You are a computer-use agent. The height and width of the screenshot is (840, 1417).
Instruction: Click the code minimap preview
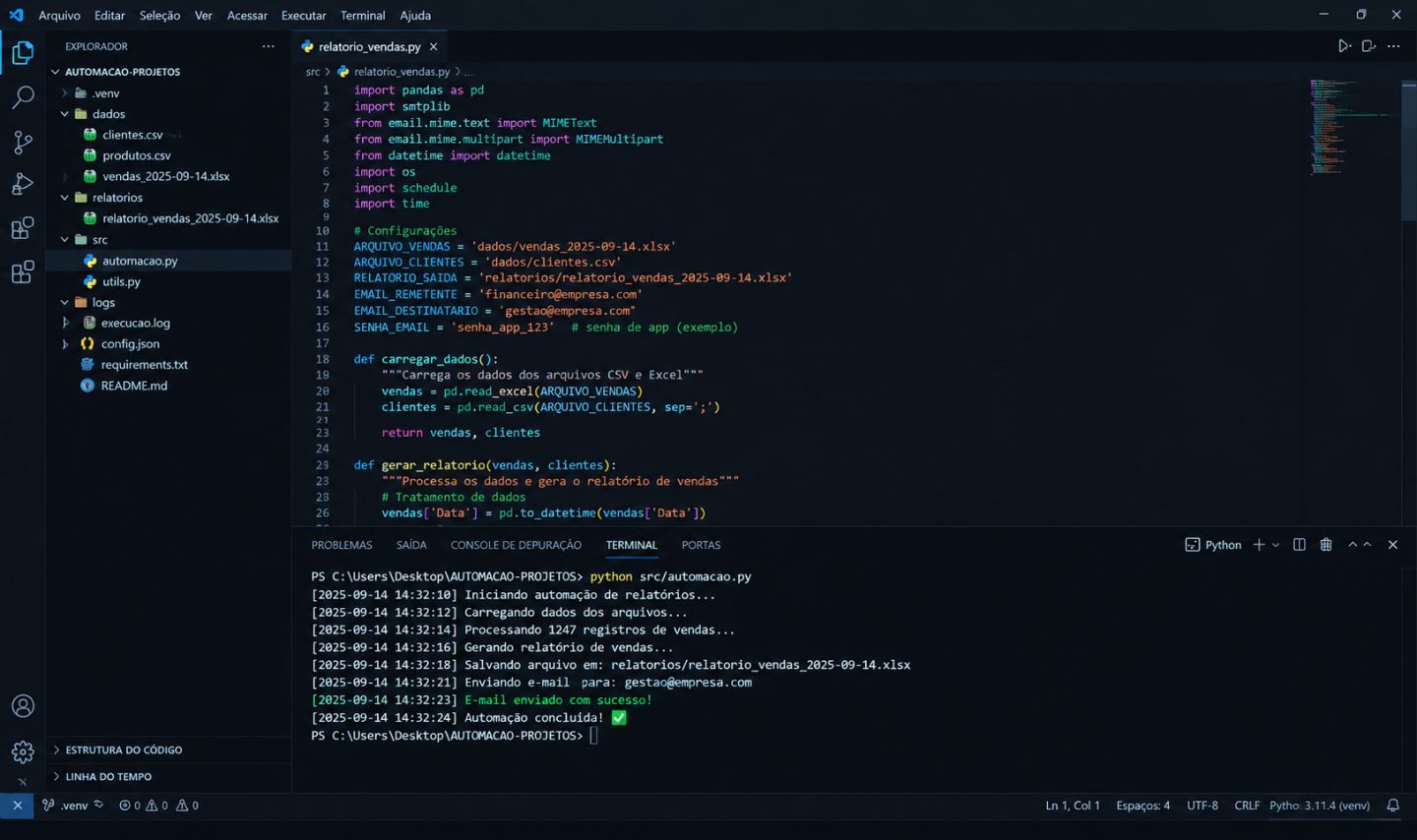point(1353,128)
